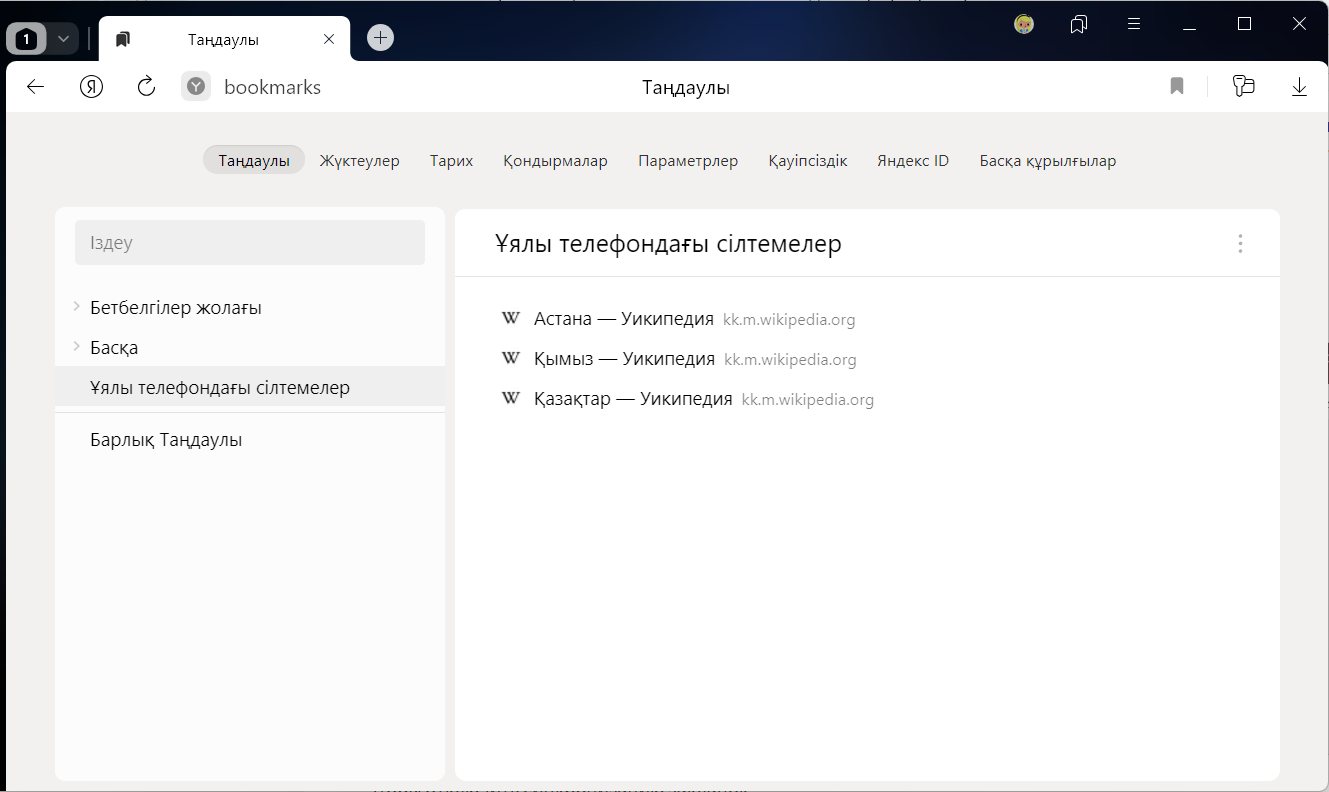1329x792 pixels.
Task: Open Yandex home page icon
Action: [x=92, y=87]
